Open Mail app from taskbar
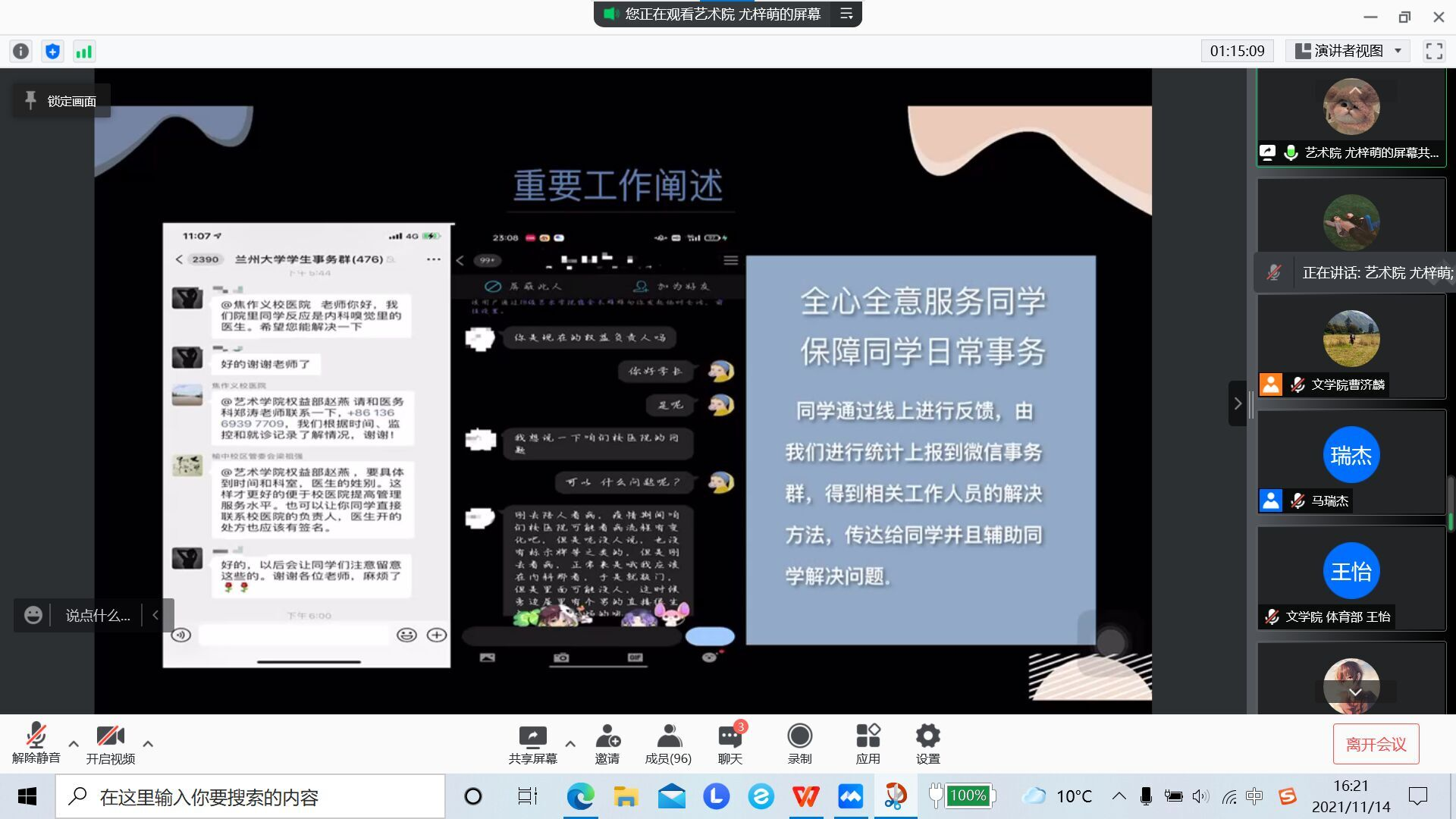Screen dimensions: 1456x819 point(671,796)
